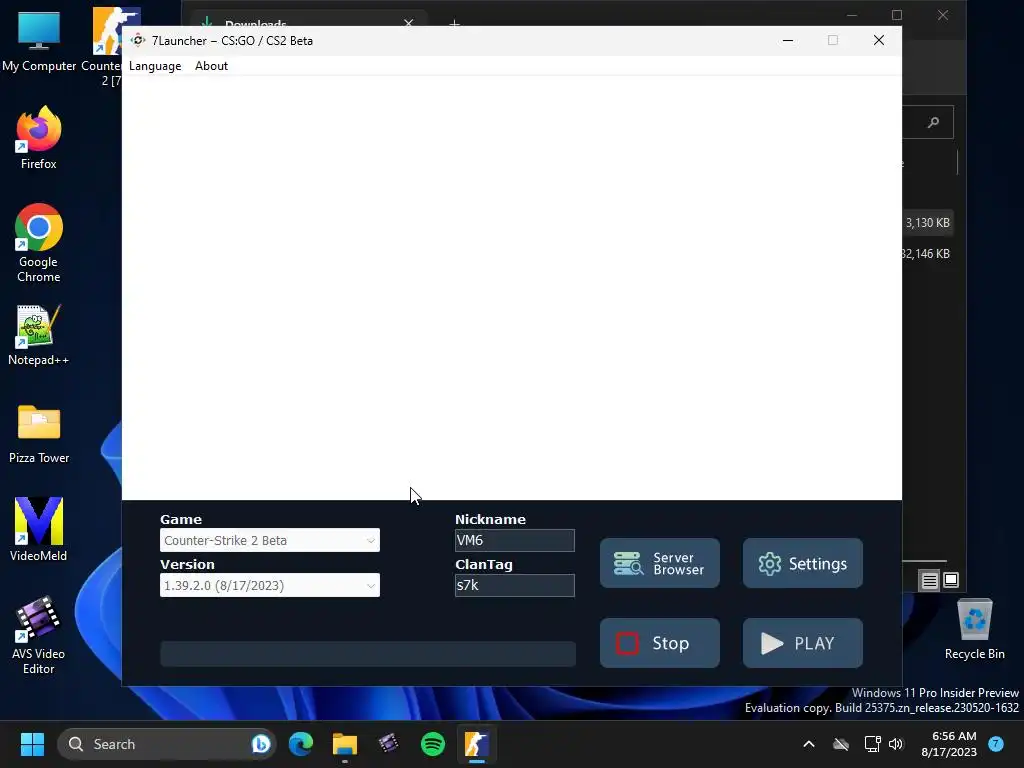Expand the Game dropdown showing Counter-Strike 2 Beta

(x=270, y=540)
